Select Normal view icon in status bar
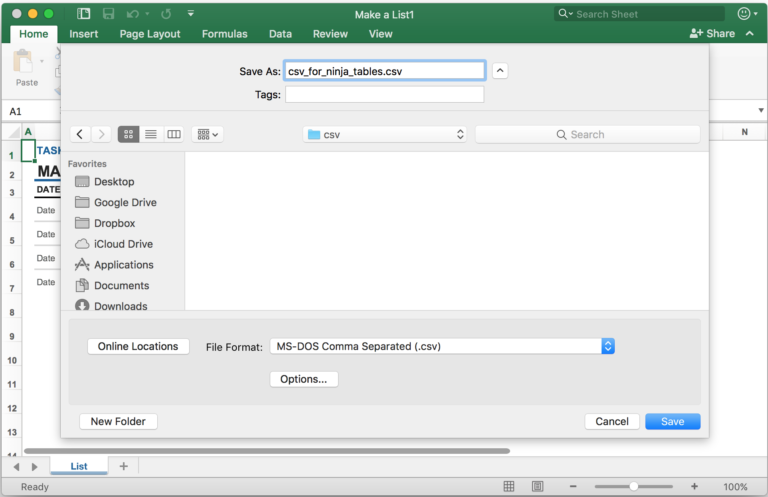 (x=509, y=486)
